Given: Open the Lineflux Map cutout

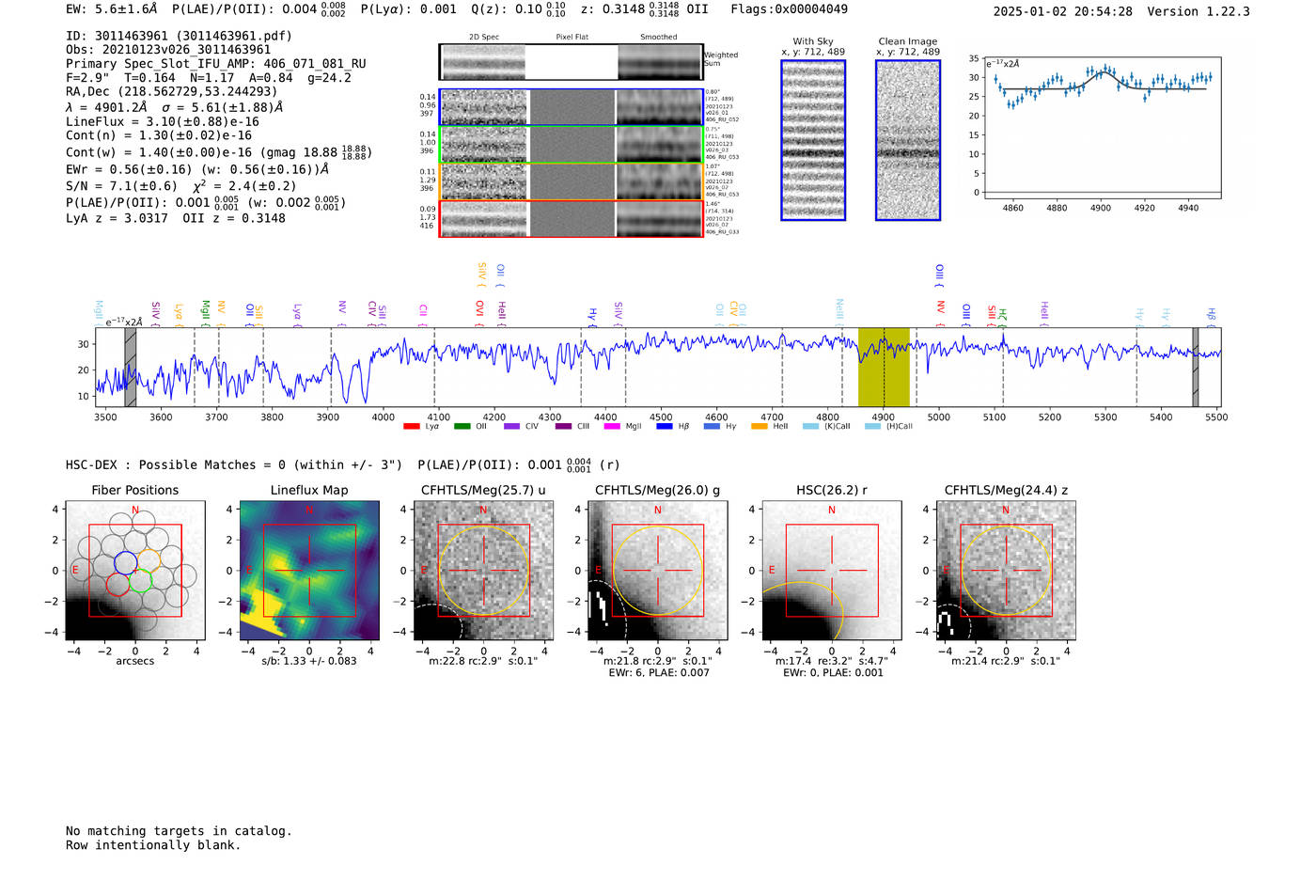Looking at the screenshot, I should 309,570.
